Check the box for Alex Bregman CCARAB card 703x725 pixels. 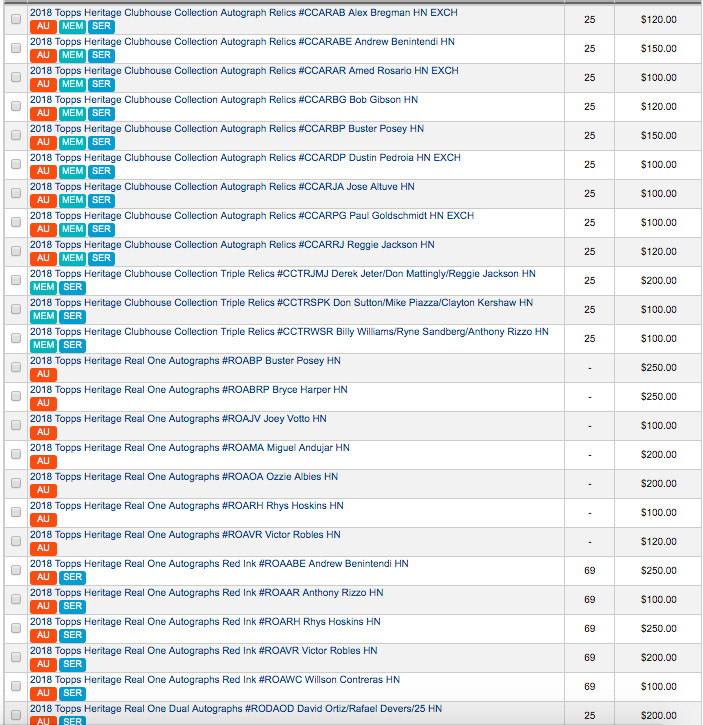16,19
